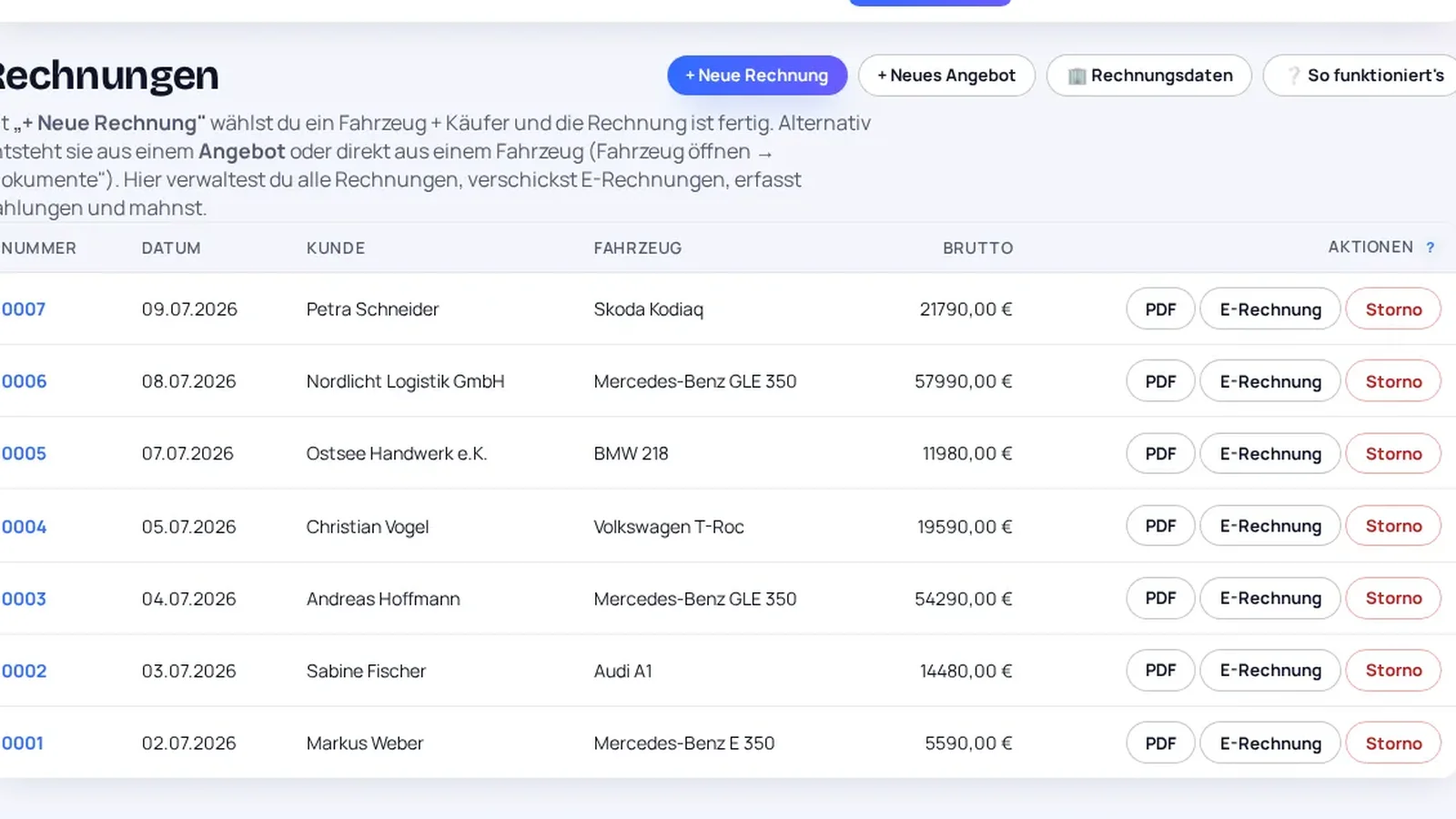Open invoice number 0005
The width and height of the screenshot is (1456, 819).
[24, 453]
